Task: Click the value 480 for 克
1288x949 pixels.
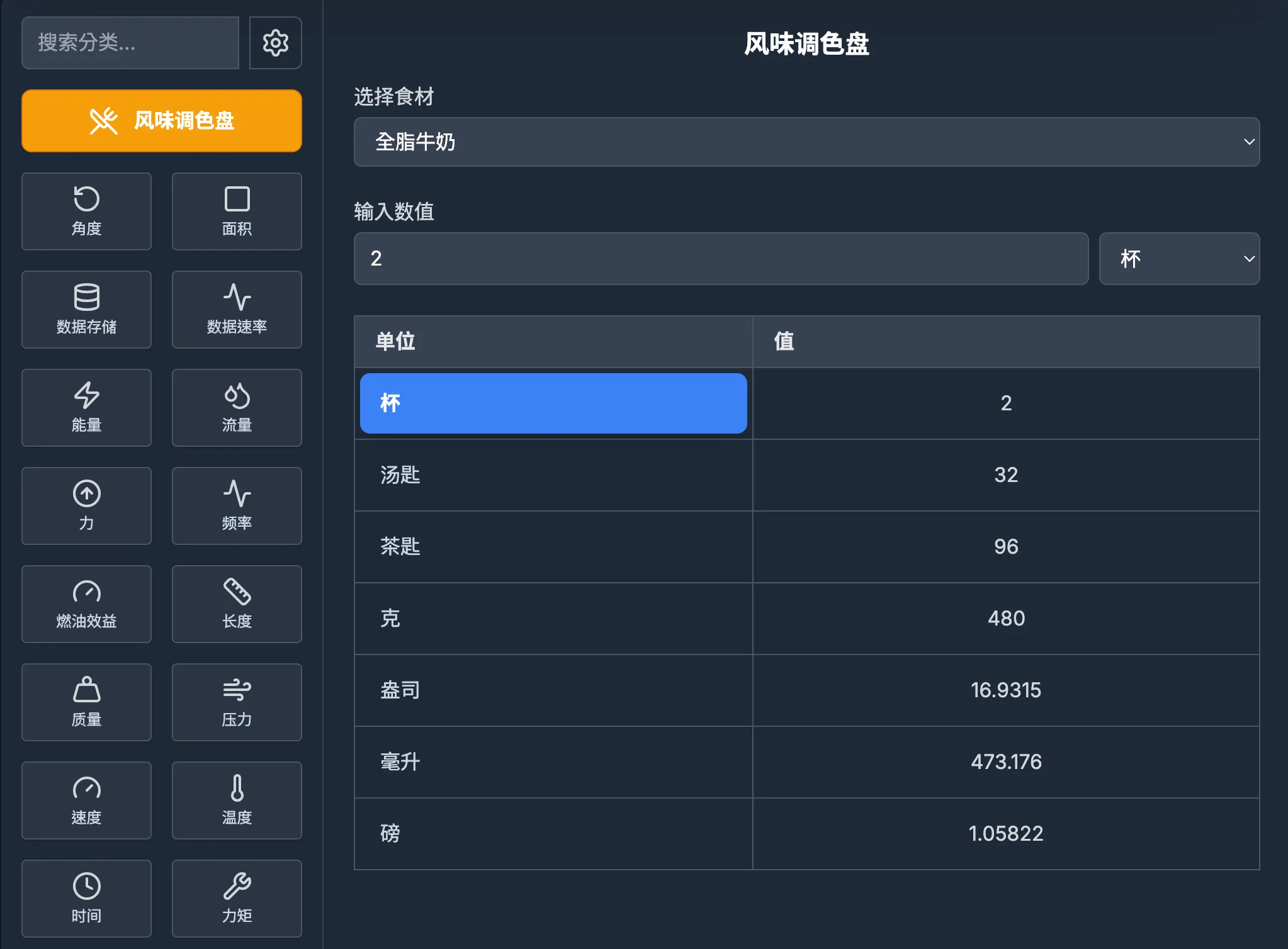Action: pos(1006,619)
